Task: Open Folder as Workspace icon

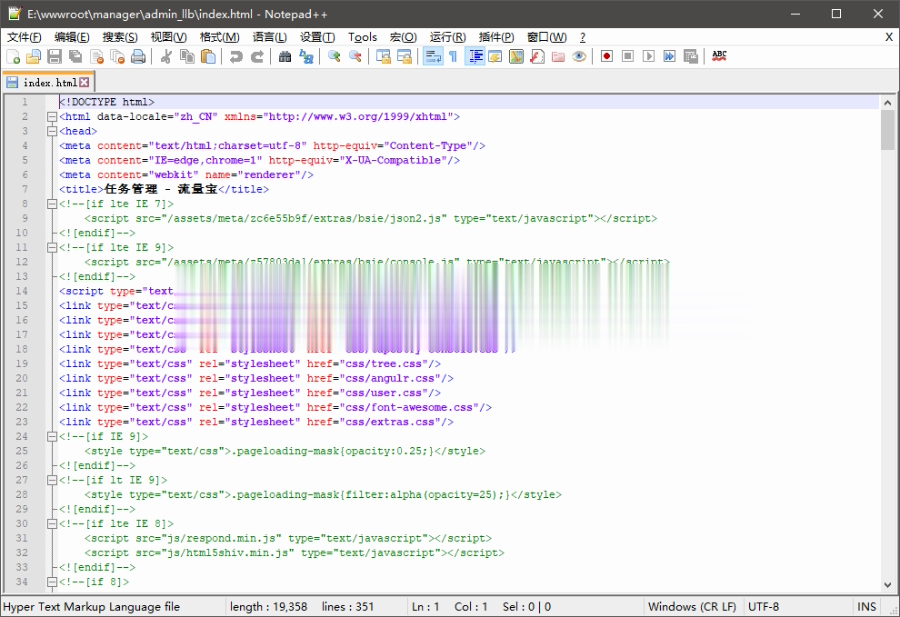Action: (x=558, y=56)
